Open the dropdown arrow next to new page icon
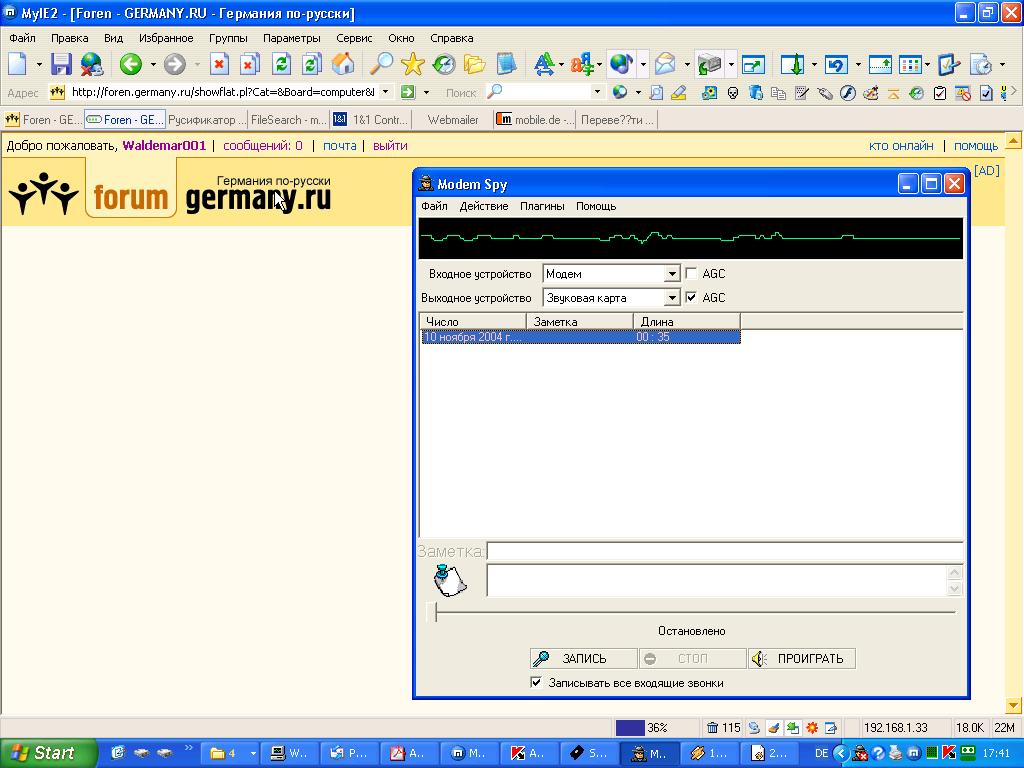Image resolution: width=1024 pixels, height=768 pixels. click(x=39, y=64)
